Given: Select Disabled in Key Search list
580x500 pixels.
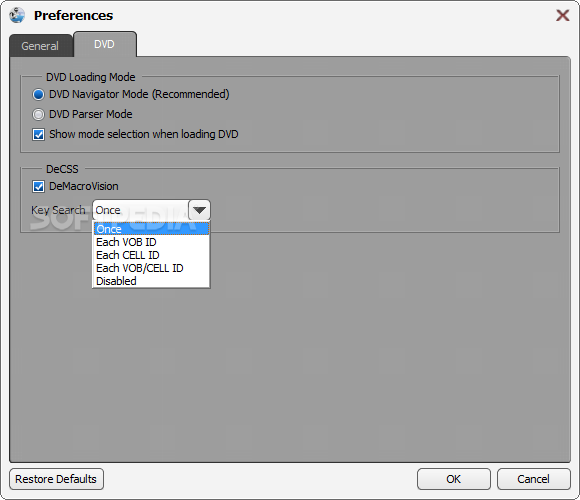Looking at the screenshot, I should [151, 281].
